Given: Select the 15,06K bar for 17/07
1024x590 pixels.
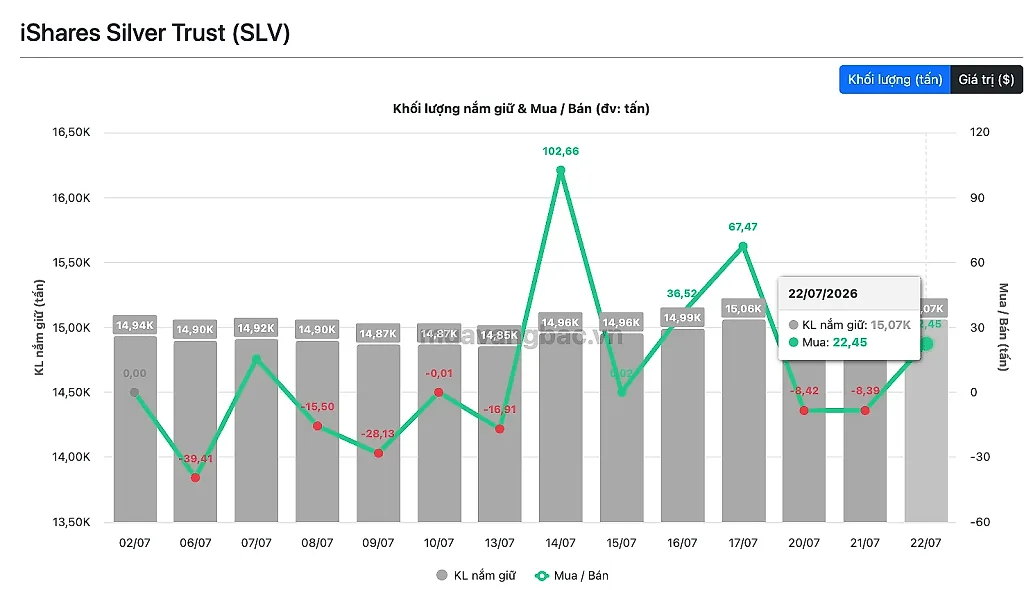Looking at the screenshot, I should click(744, 421).
